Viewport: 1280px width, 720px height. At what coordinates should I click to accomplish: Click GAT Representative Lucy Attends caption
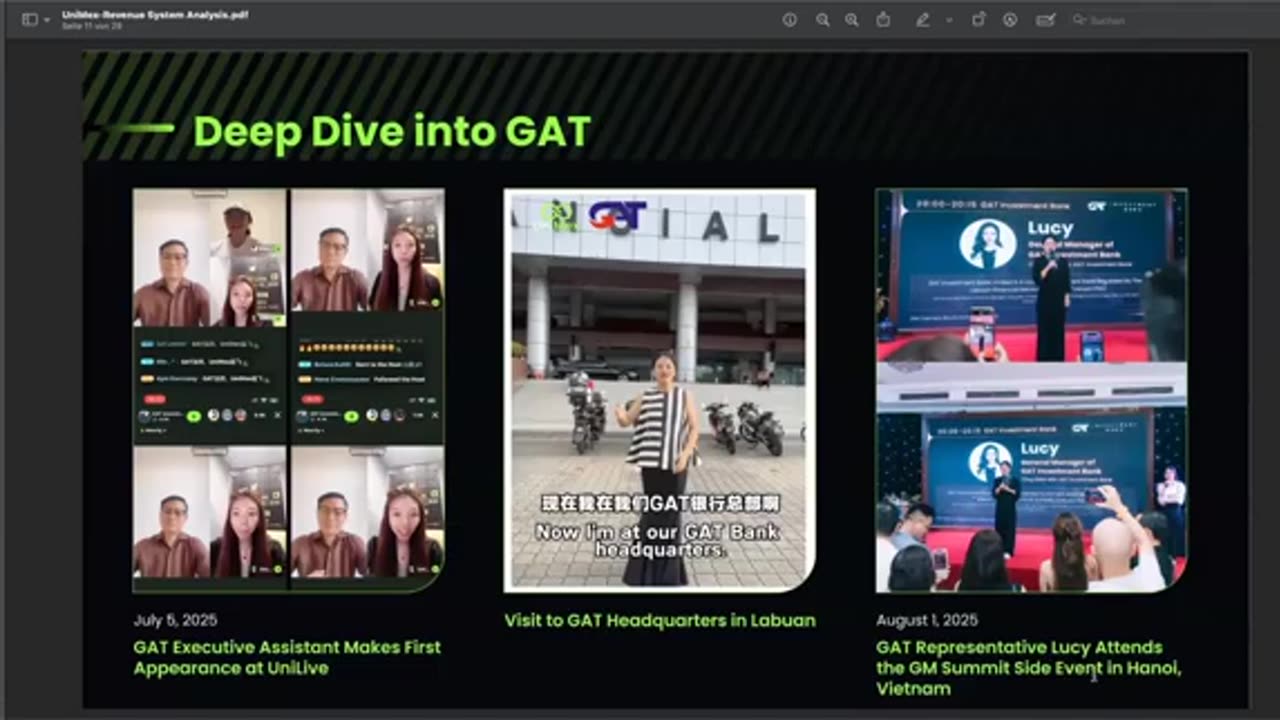point(1028,667)
